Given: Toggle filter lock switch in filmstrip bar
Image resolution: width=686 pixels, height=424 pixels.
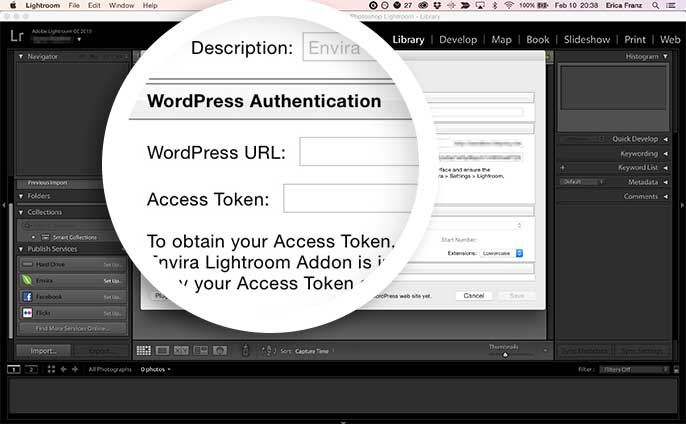Looking at the screenshot, I should coord(676,369).
